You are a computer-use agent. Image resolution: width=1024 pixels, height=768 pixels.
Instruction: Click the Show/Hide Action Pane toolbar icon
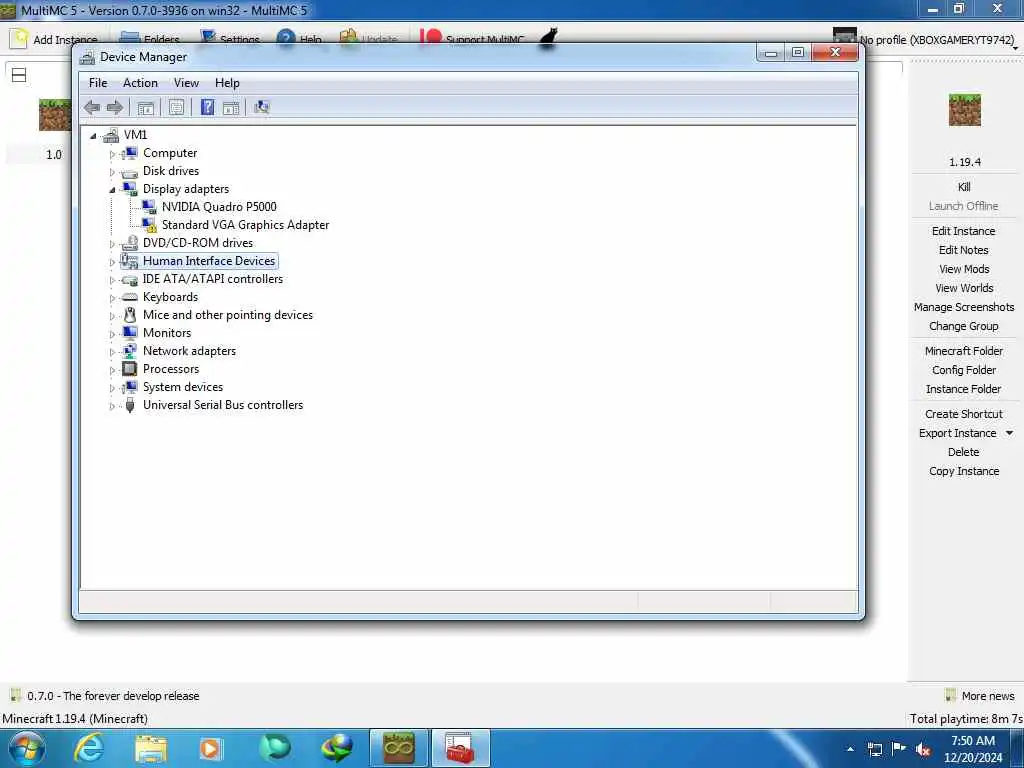[231, 108]
